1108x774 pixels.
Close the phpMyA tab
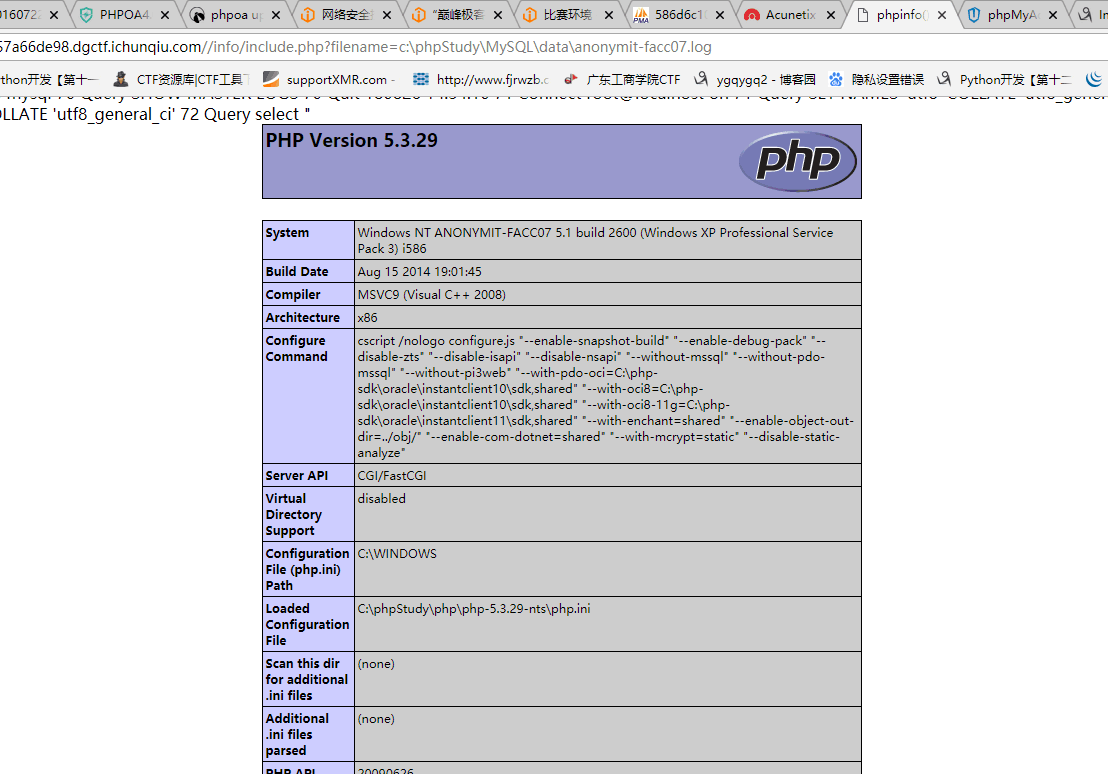[1052, 15]
